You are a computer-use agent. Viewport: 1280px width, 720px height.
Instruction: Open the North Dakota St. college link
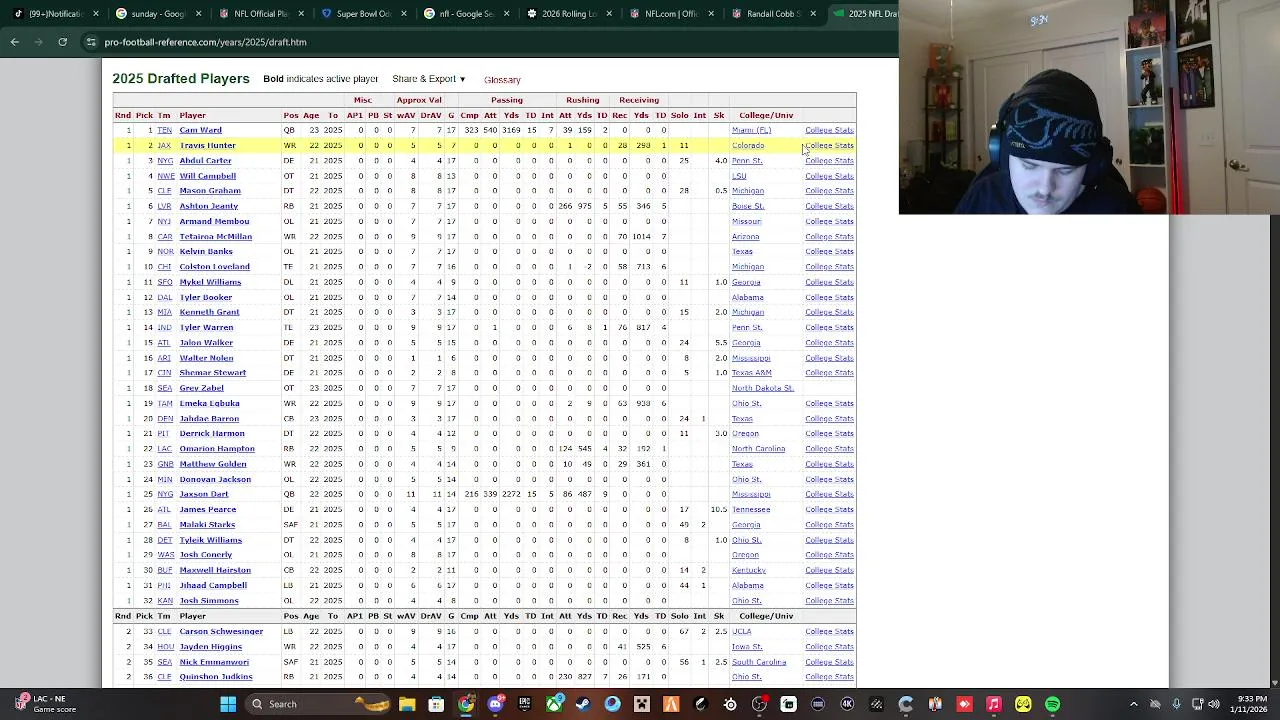coord(762,388)
